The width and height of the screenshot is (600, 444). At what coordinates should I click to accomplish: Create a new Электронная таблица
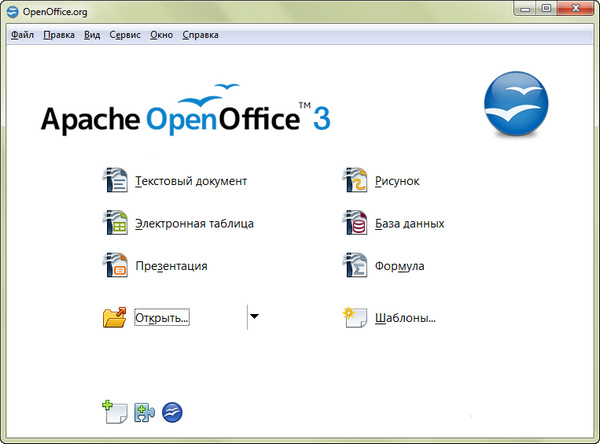[194, 223]
